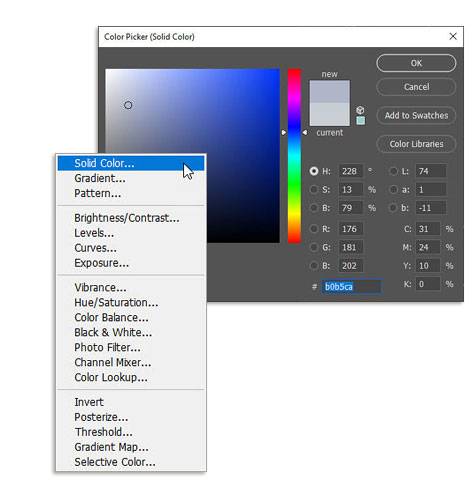Click Add to Swatches button
The height and width of the screenshot is (500, 473).
point(416,115)
